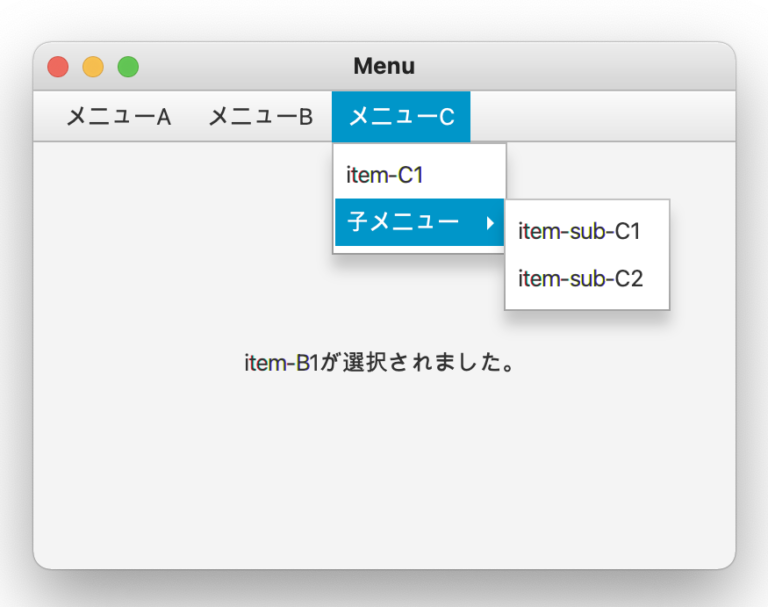This screenshot has width=768, height=607.
Task: Collapse the open メニューC menu
Action: click(401, 117)
